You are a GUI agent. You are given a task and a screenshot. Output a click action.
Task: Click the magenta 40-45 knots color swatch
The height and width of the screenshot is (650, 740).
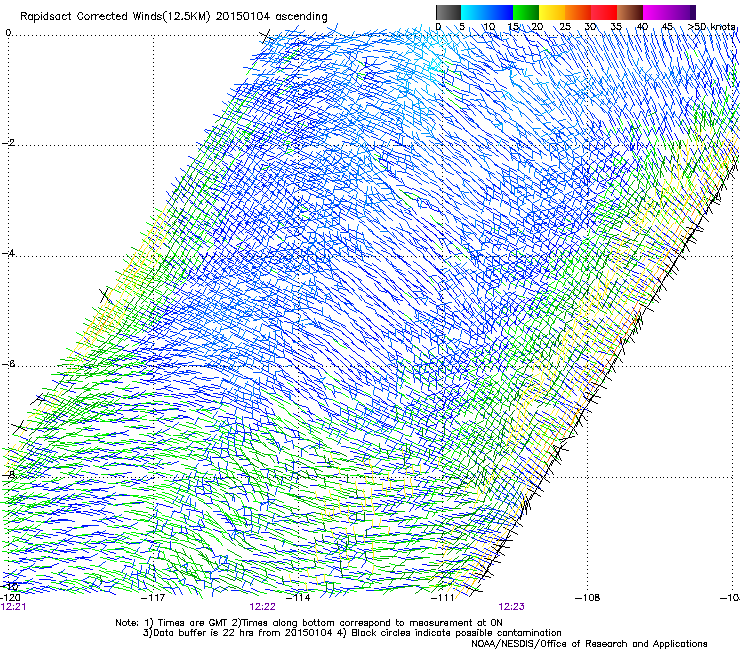pos(656,12)
